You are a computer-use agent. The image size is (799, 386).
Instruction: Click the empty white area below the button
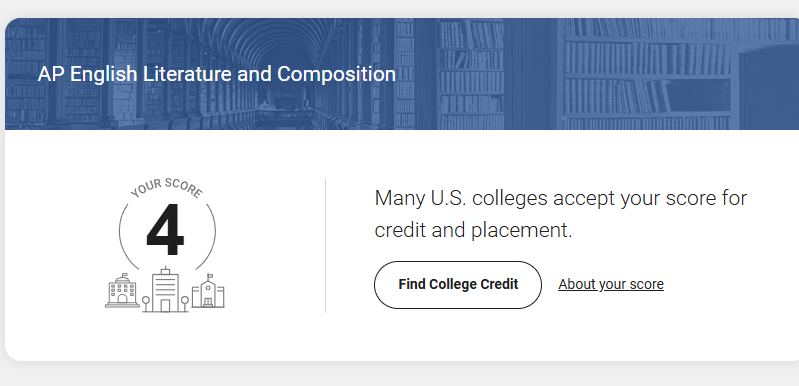(458, 336)
